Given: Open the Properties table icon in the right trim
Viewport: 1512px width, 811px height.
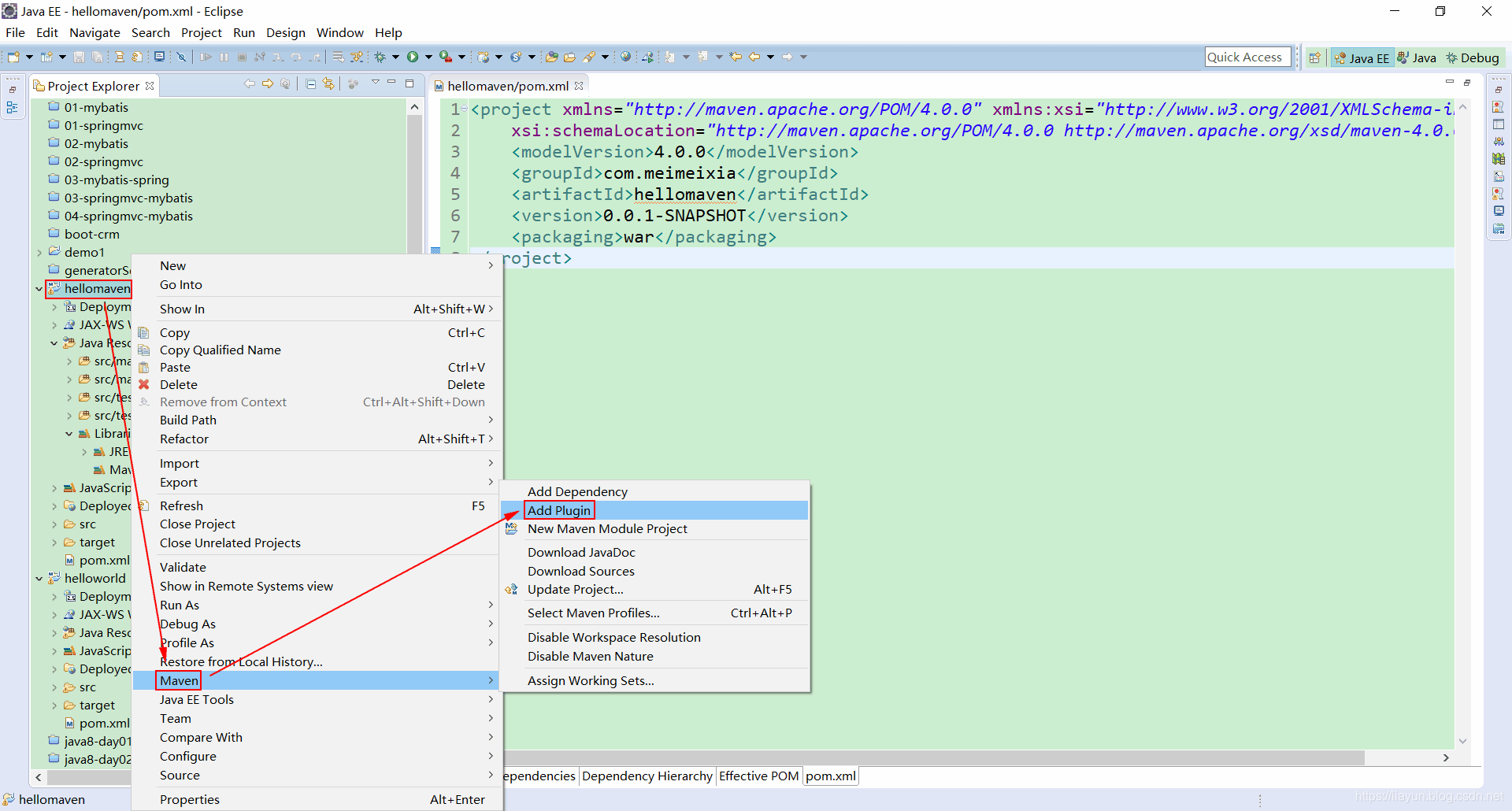Looking at the screenshot, I should point(1499,124).
